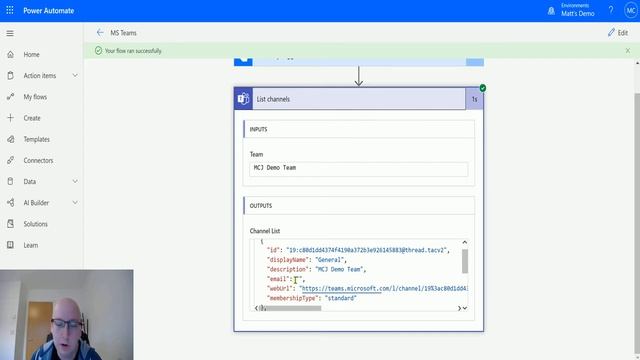Click the thread.tacv2 id value

[367, 250]
